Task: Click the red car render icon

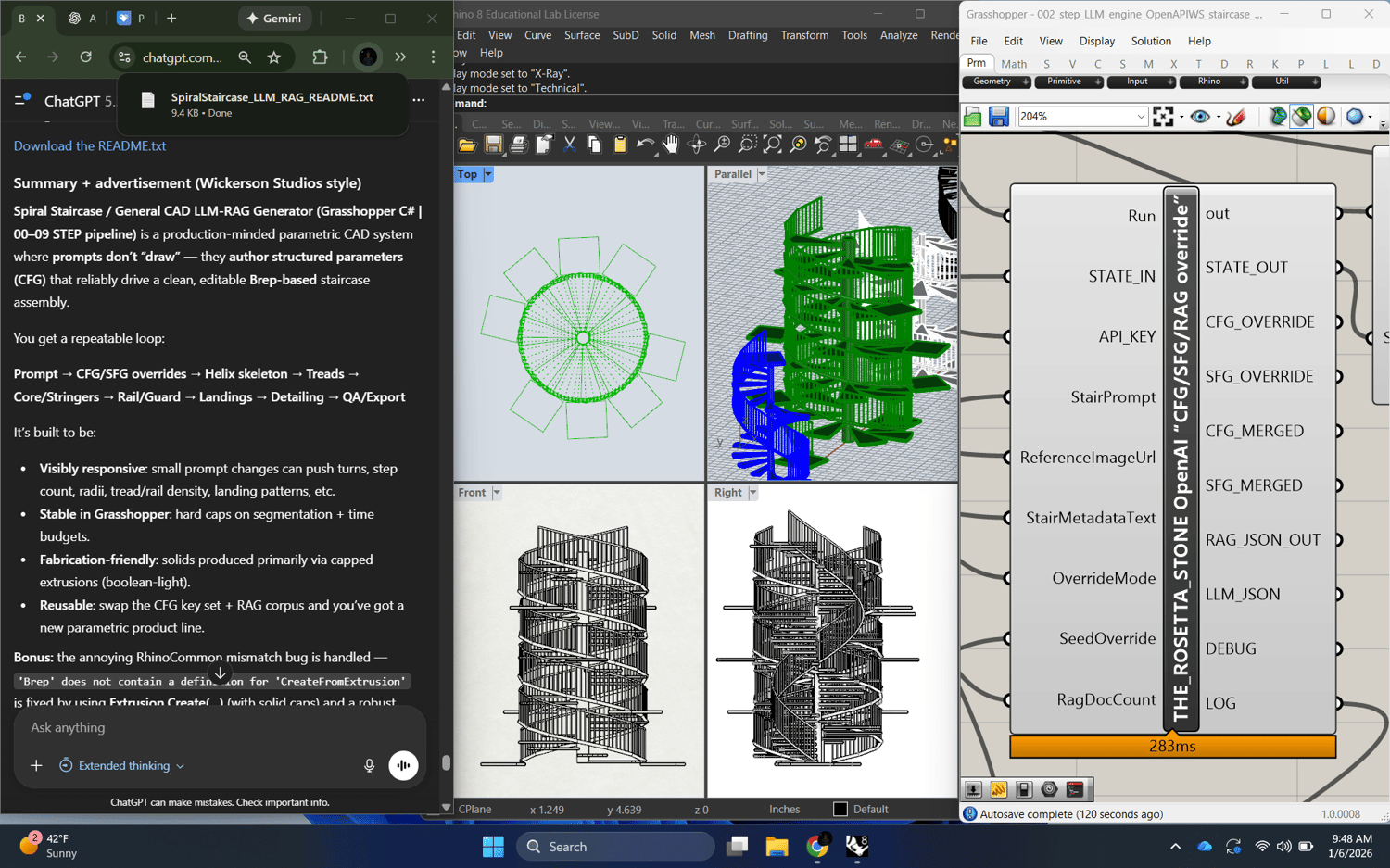Action: (x=873, y=145)
